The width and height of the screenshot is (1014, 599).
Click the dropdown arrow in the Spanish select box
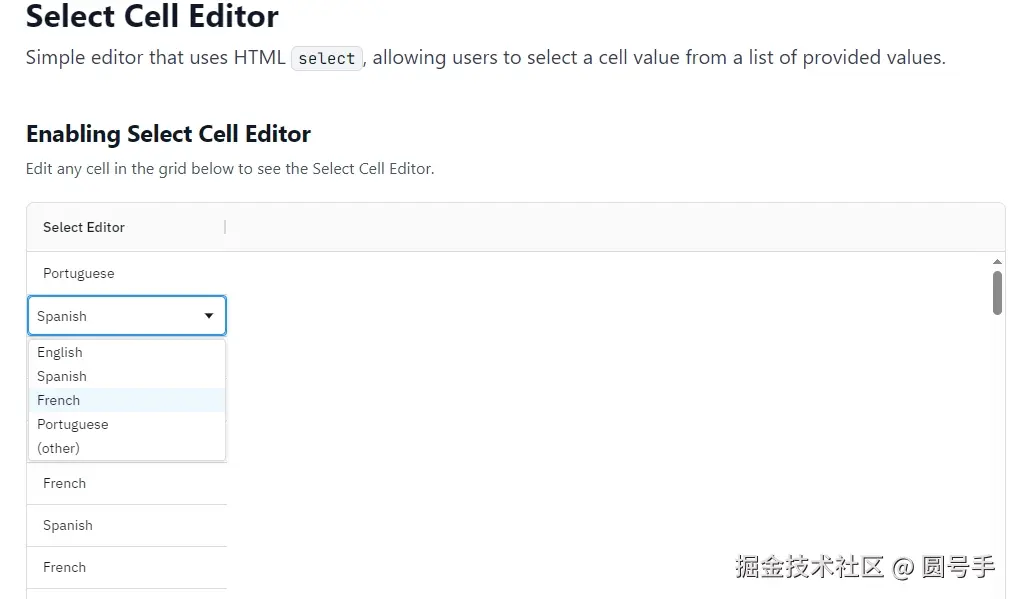(x=208, y=316)
